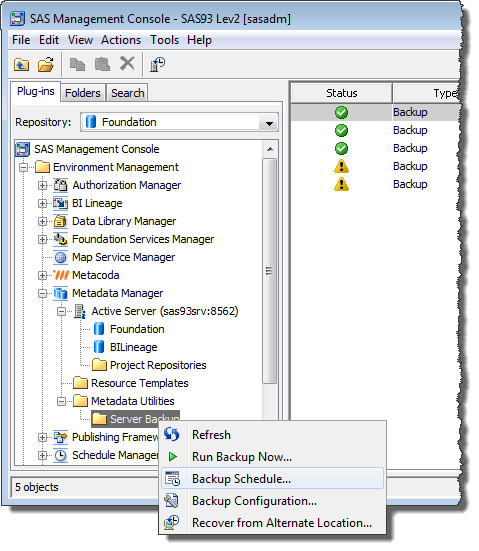479x551 pixels.
Task: Click the BI Lineage plug-in icon
Action: pyautogui.click(x=60, y=203)
